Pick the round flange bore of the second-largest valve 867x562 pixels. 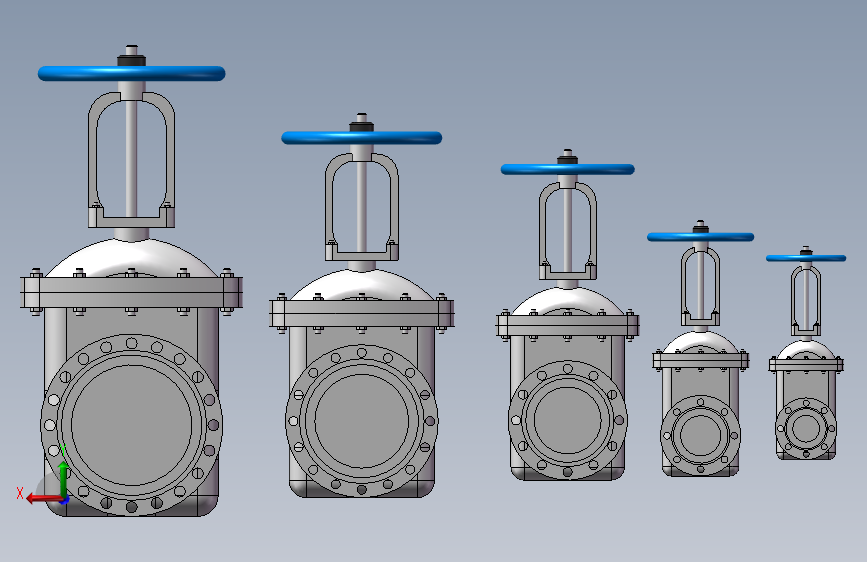[x=362, y=421]
